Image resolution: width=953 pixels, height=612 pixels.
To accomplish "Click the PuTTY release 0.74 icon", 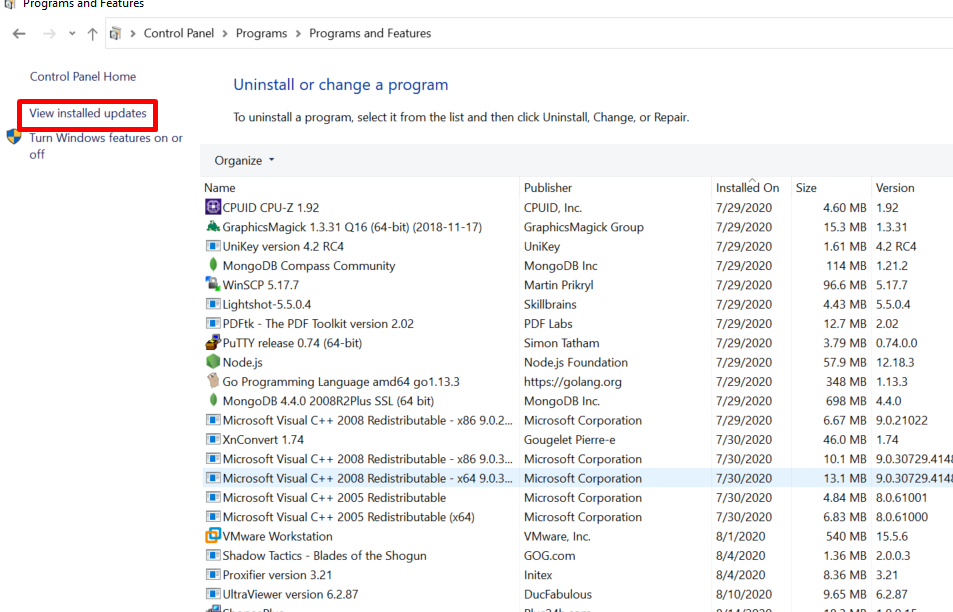I will [213, 343].
